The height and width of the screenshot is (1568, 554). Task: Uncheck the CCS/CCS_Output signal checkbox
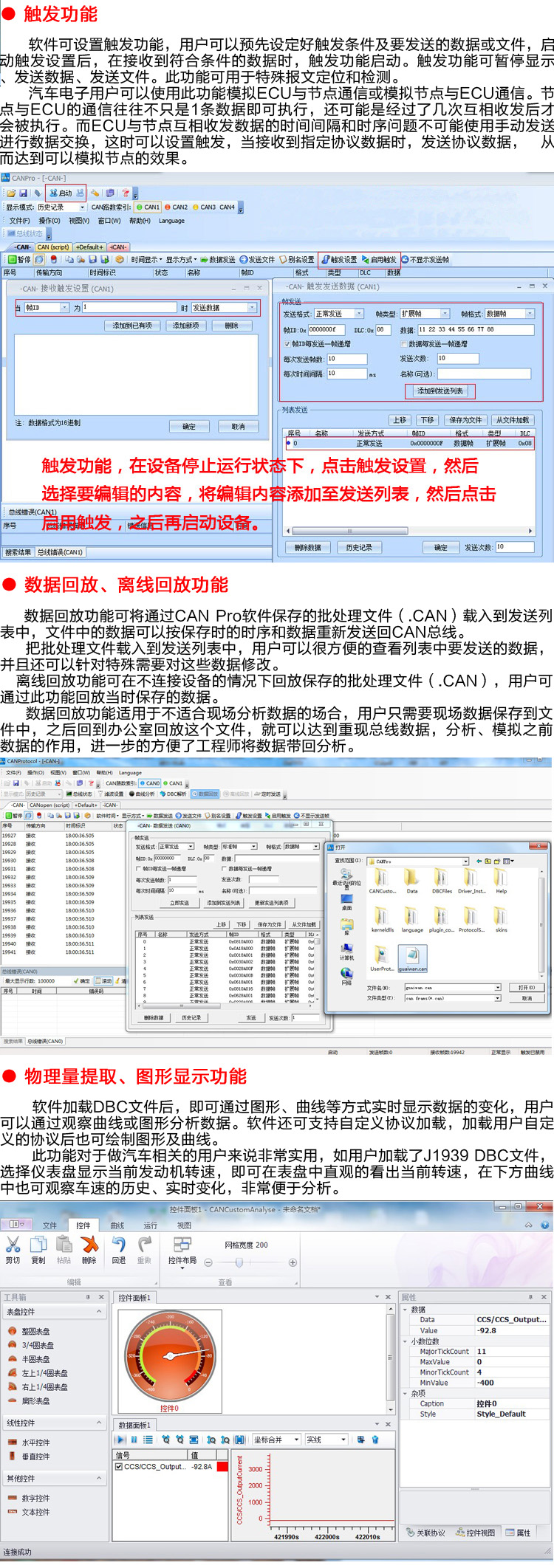[119, 1467]
